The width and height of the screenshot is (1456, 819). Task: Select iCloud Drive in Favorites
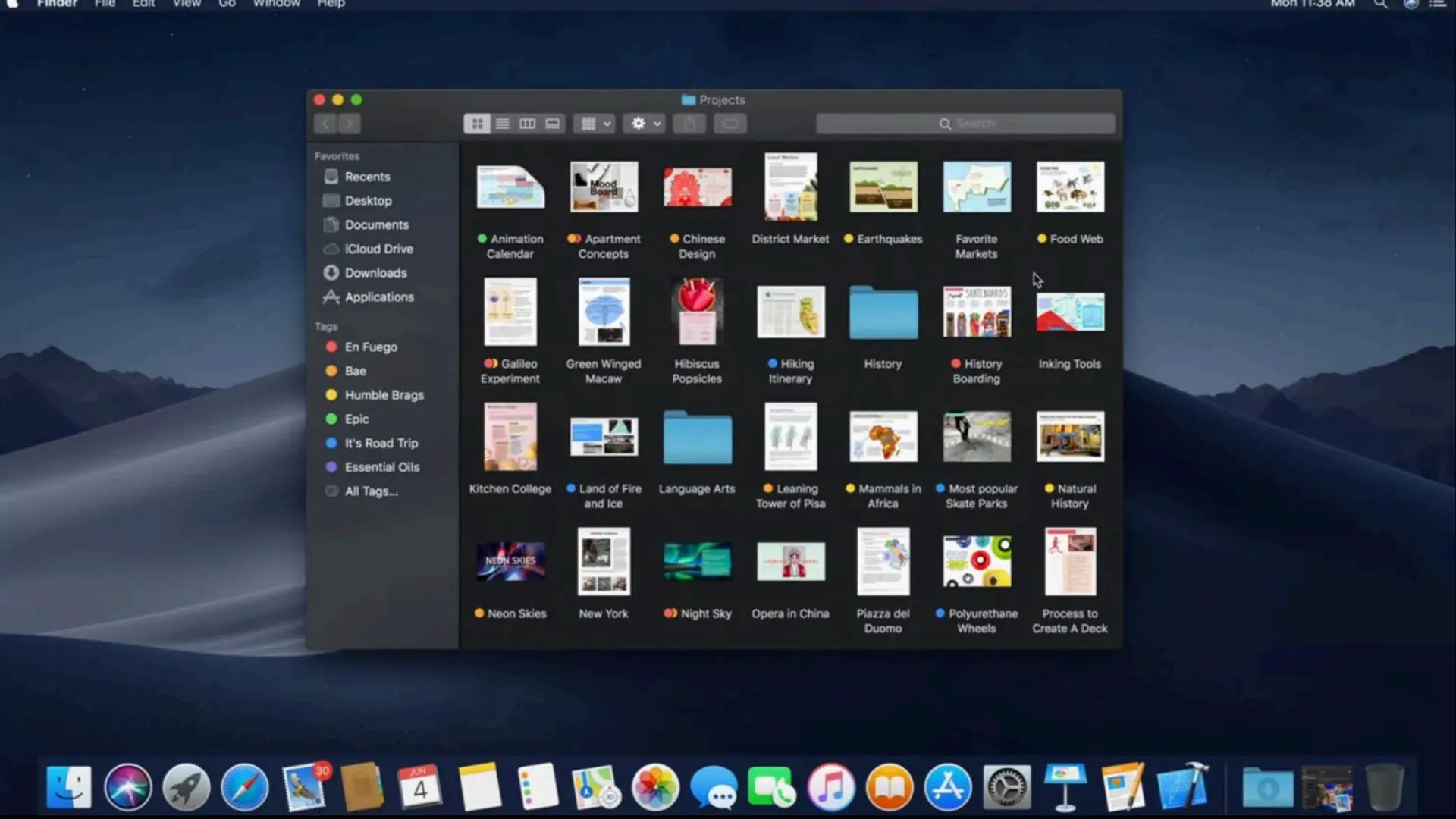378,249
